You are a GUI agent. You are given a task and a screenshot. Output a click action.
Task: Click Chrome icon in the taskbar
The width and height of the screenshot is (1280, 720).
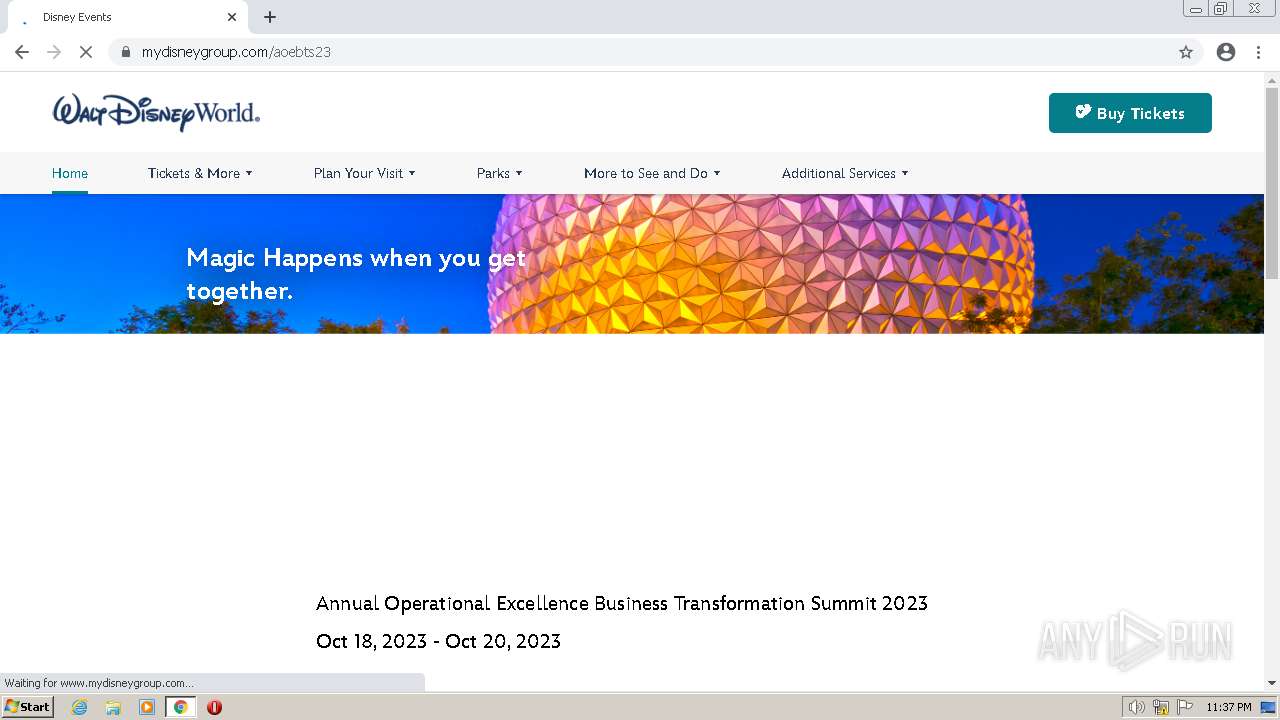click(x=181, y=707)
